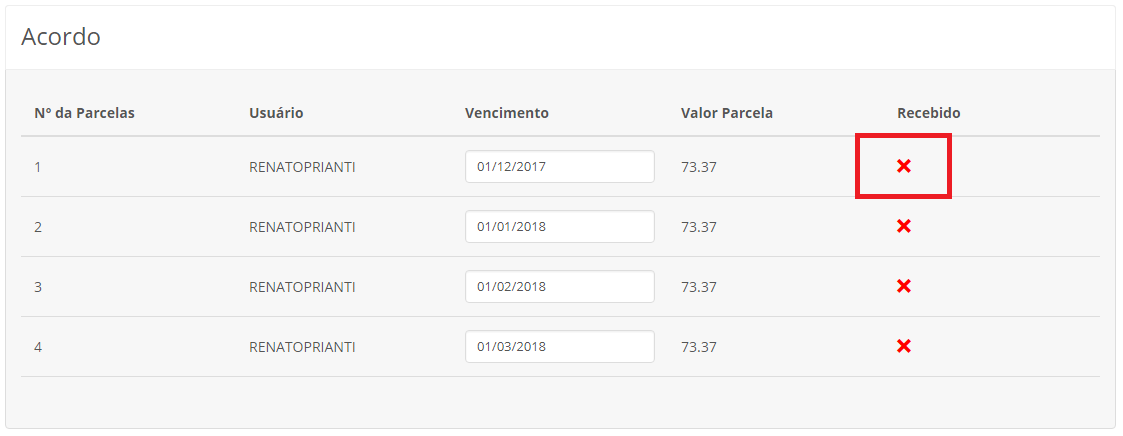Select the Acordo panel title
Image resolution: width=1123 pixels, height=436 pixels.
pyautogui.click(x=61, y=37)
